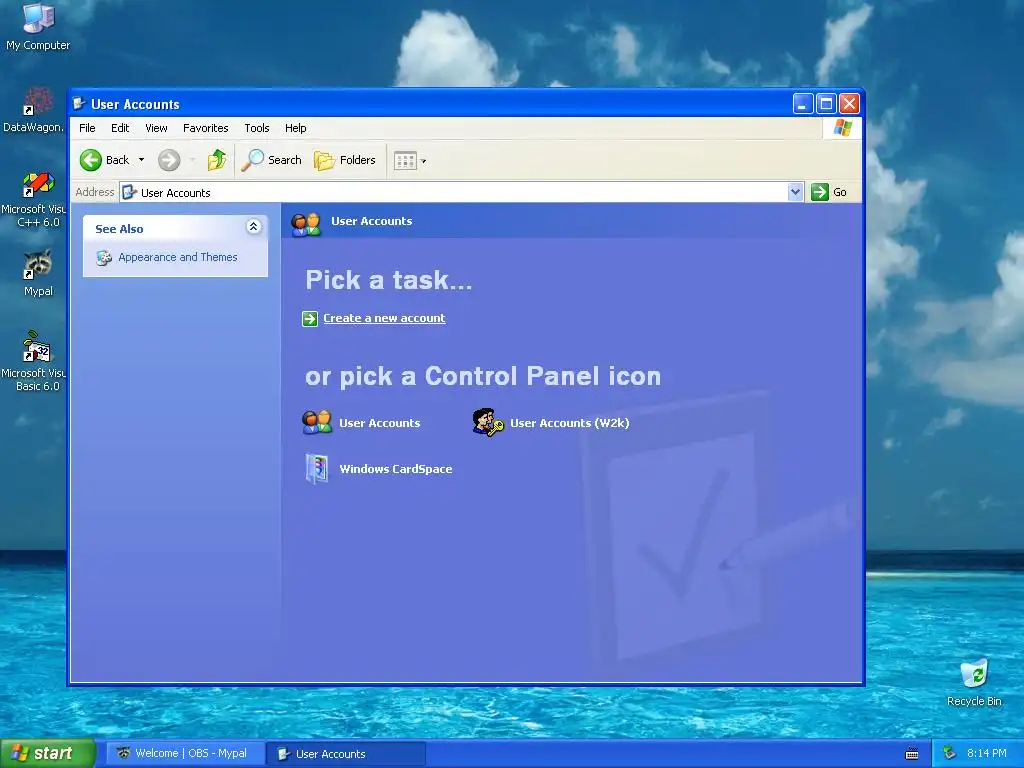1024x768 pixels.
Task: Click the User Accounts (W2k) label
Action: coord(569,423)
